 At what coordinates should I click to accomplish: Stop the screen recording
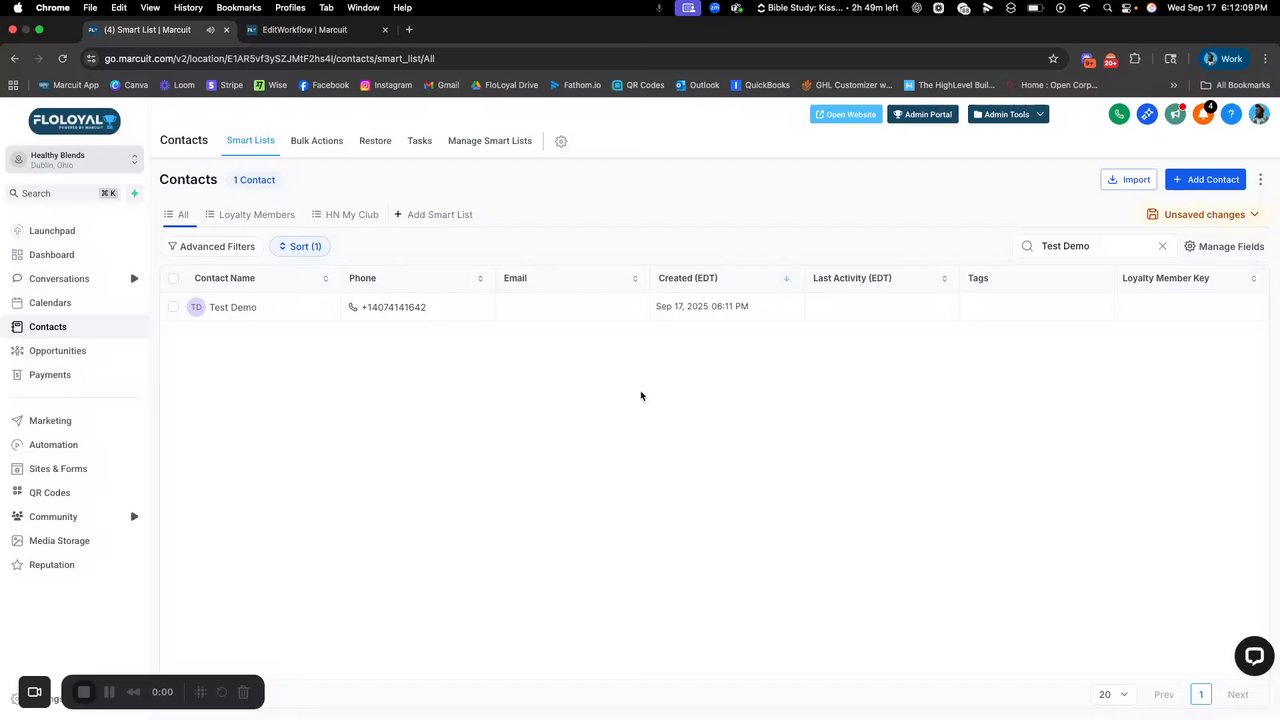(x=84, y=692)
